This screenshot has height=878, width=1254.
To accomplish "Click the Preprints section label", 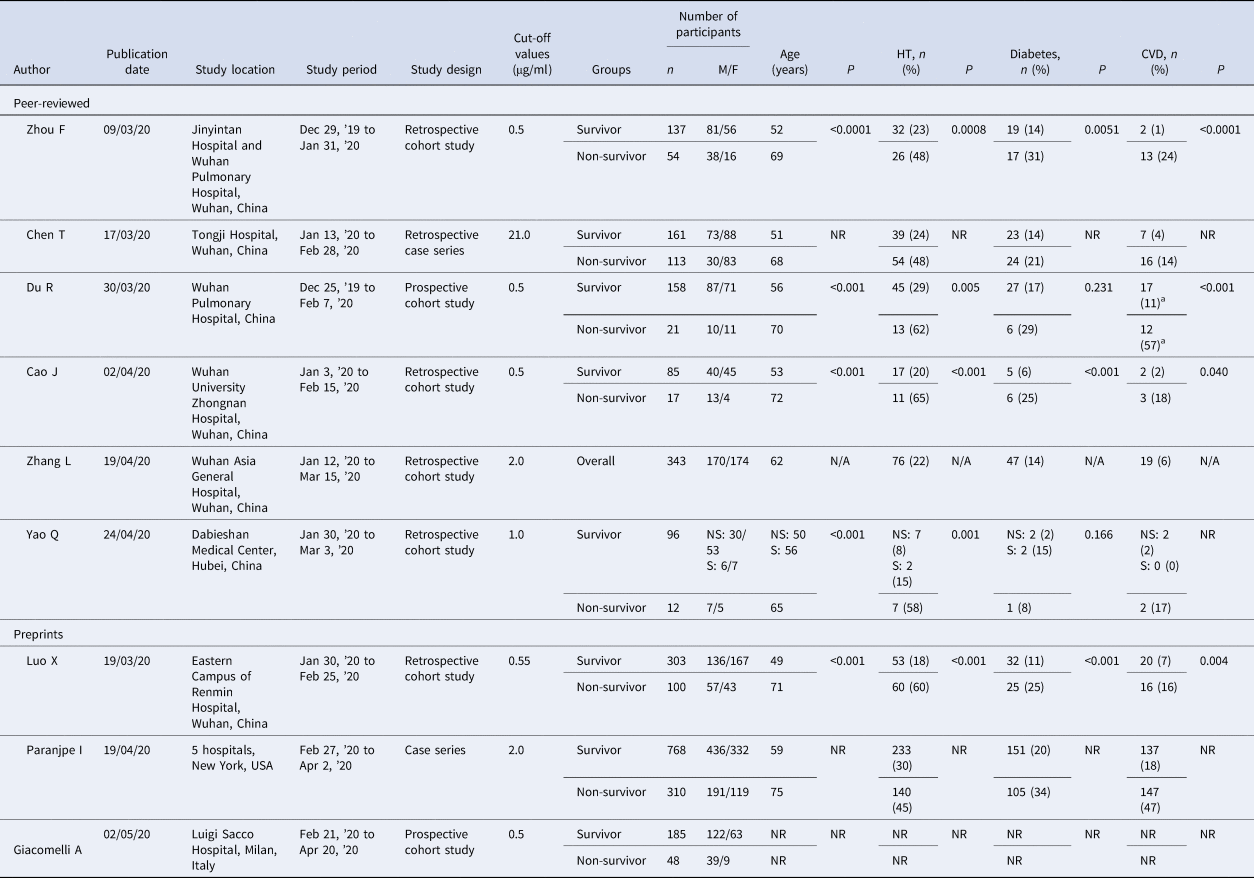I will (41, 633).
